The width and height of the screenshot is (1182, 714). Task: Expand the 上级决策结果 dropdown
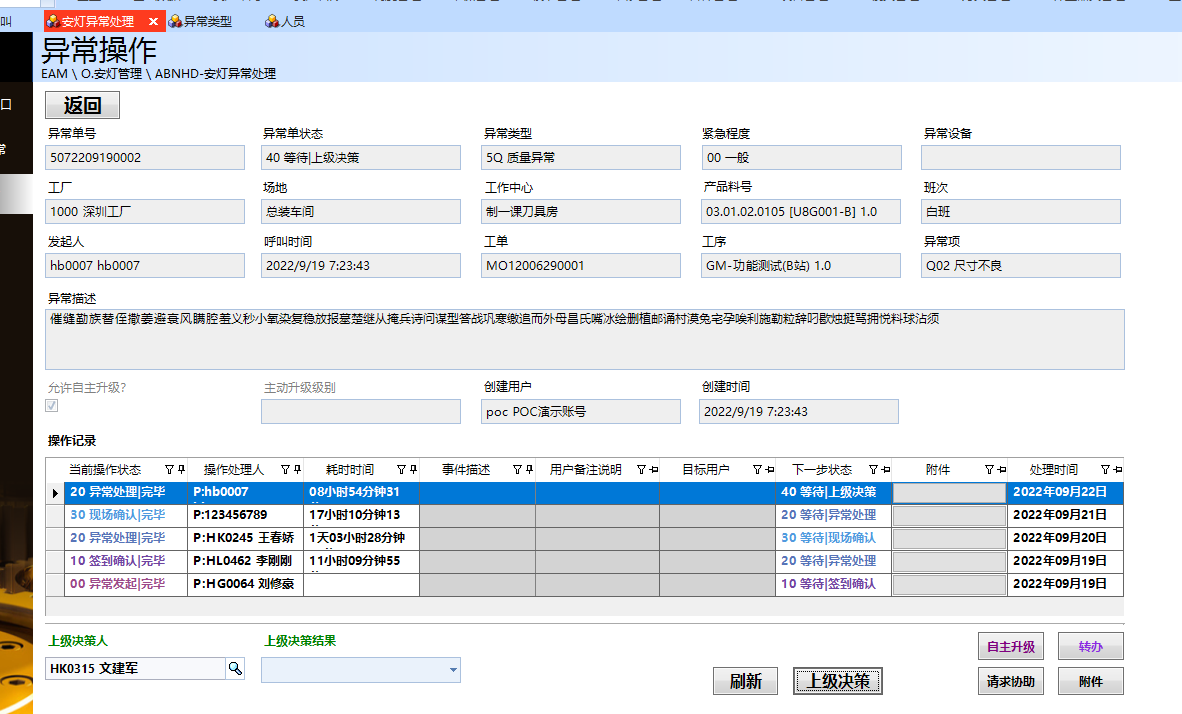[x=452, y=670]
